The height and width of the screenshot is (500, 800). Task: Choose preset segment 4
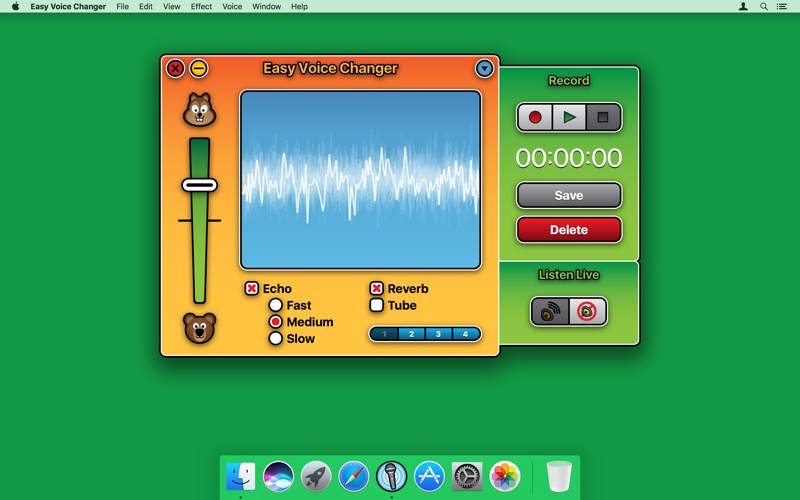465,334
